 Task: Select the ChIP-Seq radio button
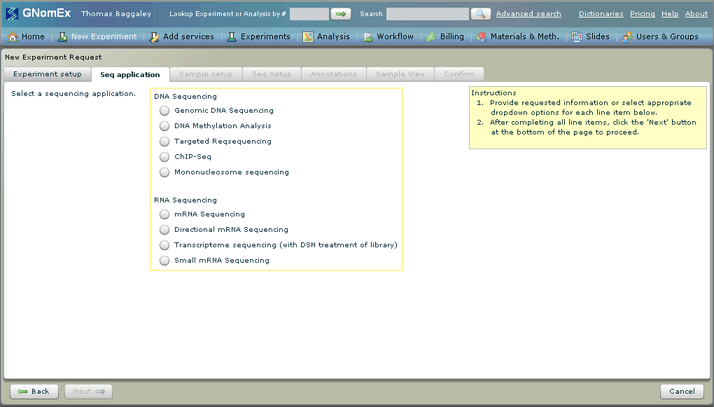pyautogui.click(x=164, y=157)
